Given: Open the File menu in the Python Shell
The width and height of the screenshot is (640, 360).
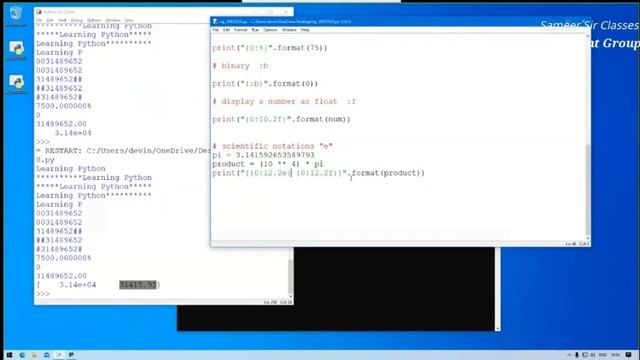Looking at the screenshot, I should tap(39, 20).
